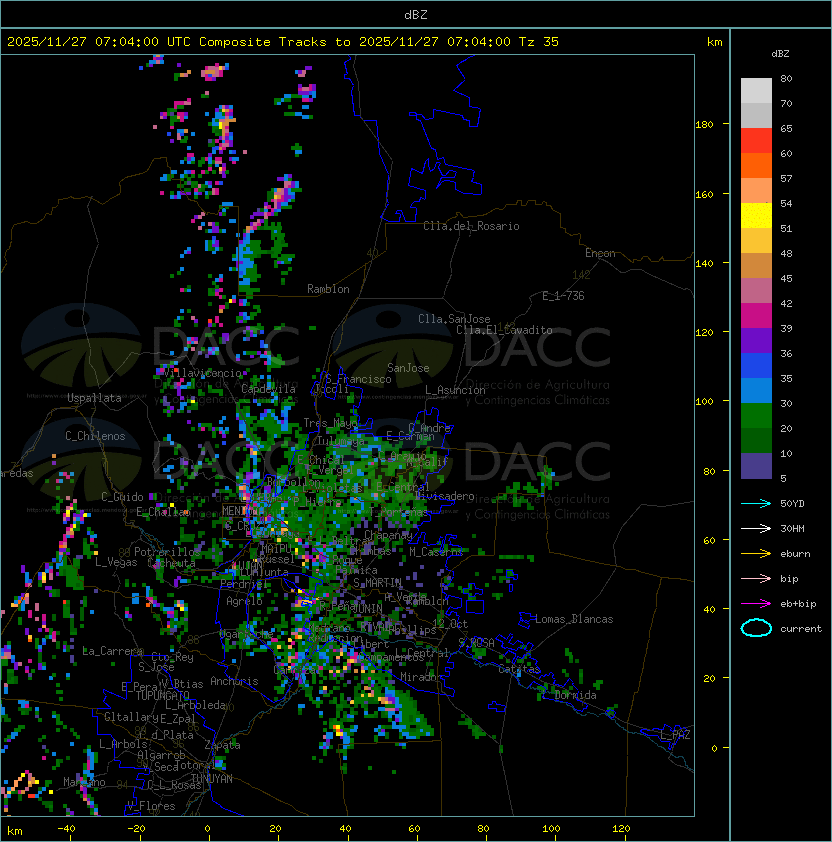The width and height of the screenshot is (832, 842).
Task: Select the slate purple 5-10 dBZ swatch
Action: pyautogui.click(x=756, y=466)
